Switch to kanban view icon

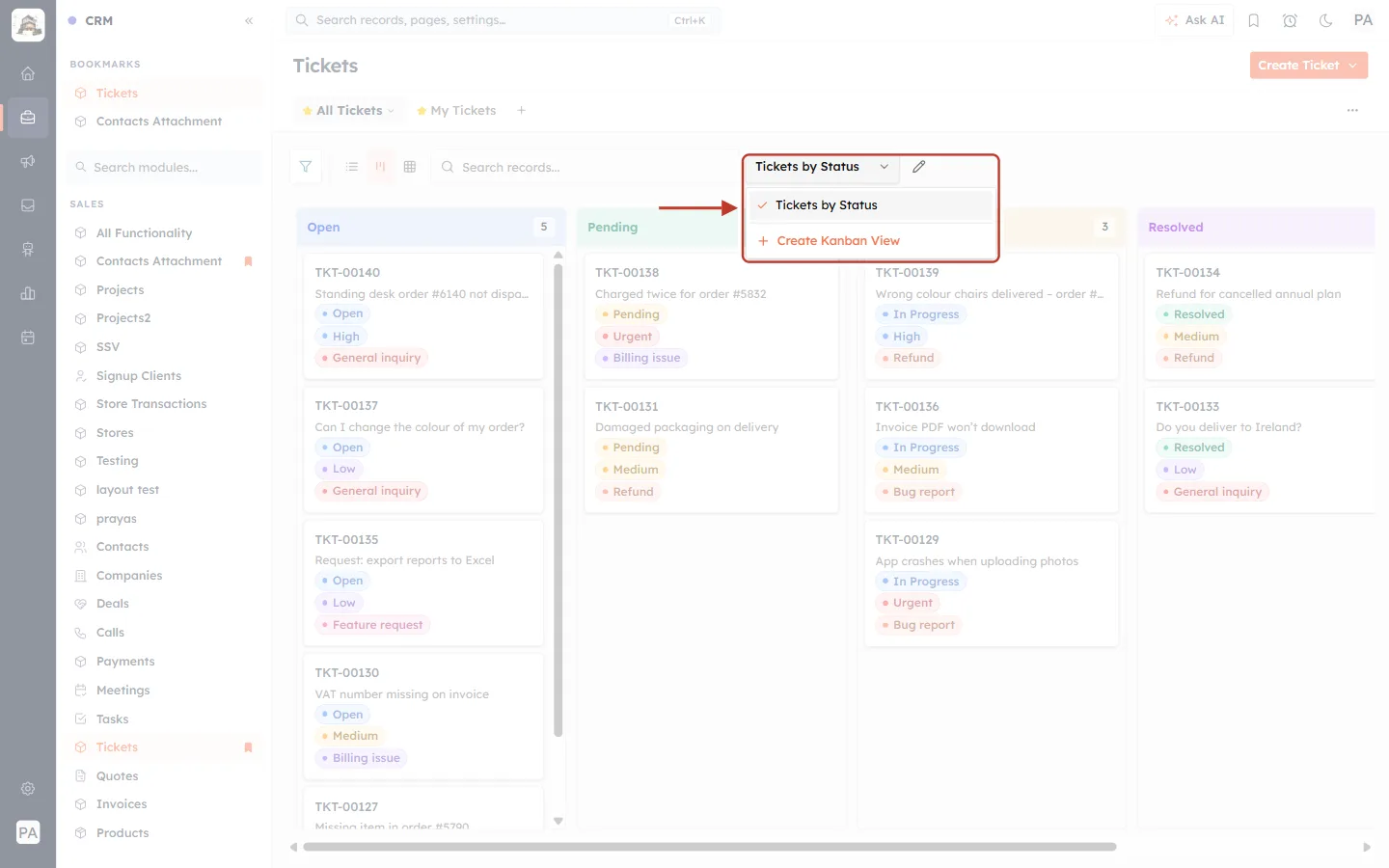click(x=381, y=167)
